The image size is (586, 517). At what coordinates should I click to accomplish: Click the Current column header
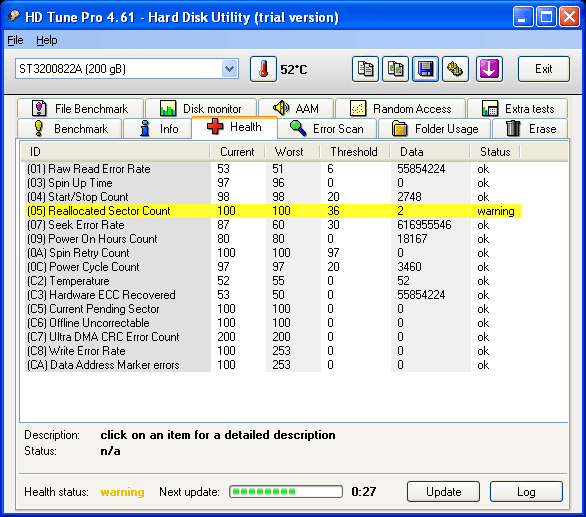(x=237, y=152)
